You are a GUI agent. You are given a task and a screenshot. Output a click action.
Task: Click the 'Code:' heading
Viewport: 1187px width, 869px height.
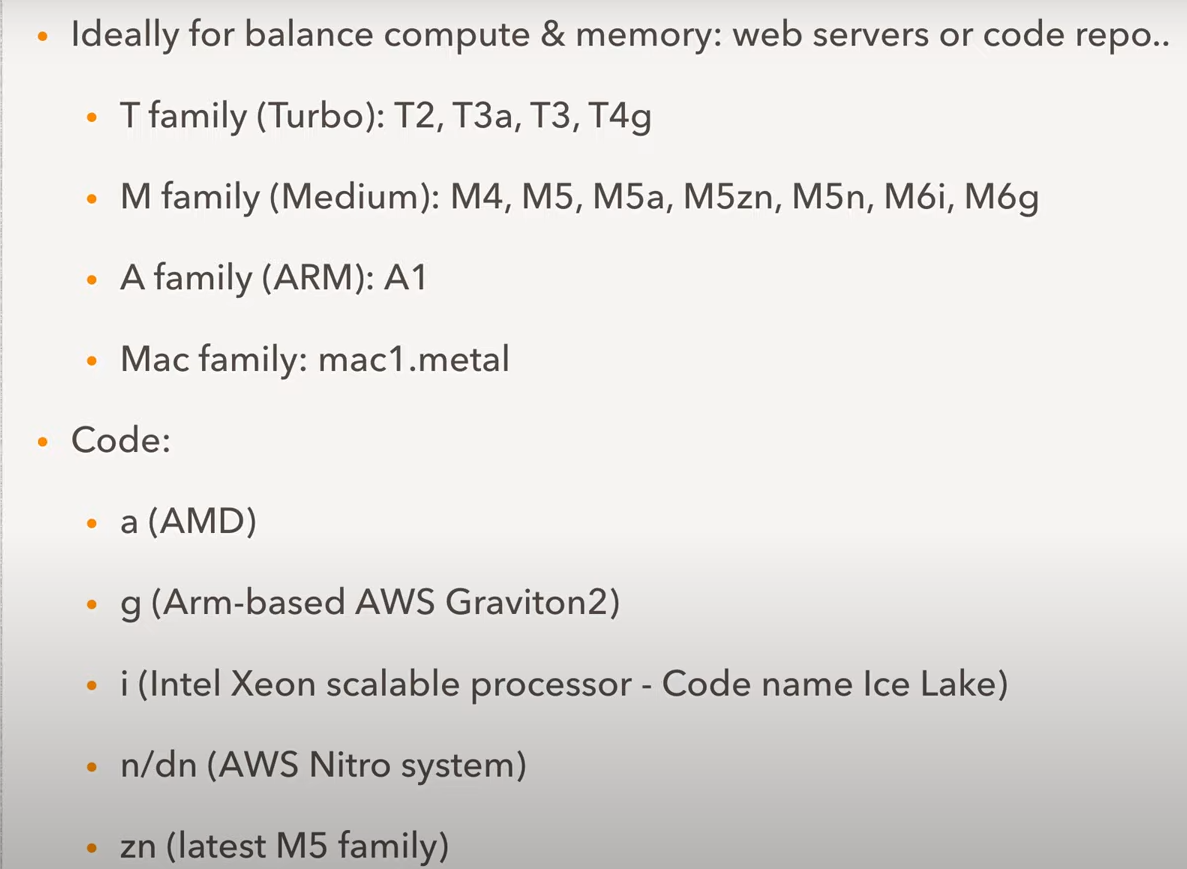(120, 441)
